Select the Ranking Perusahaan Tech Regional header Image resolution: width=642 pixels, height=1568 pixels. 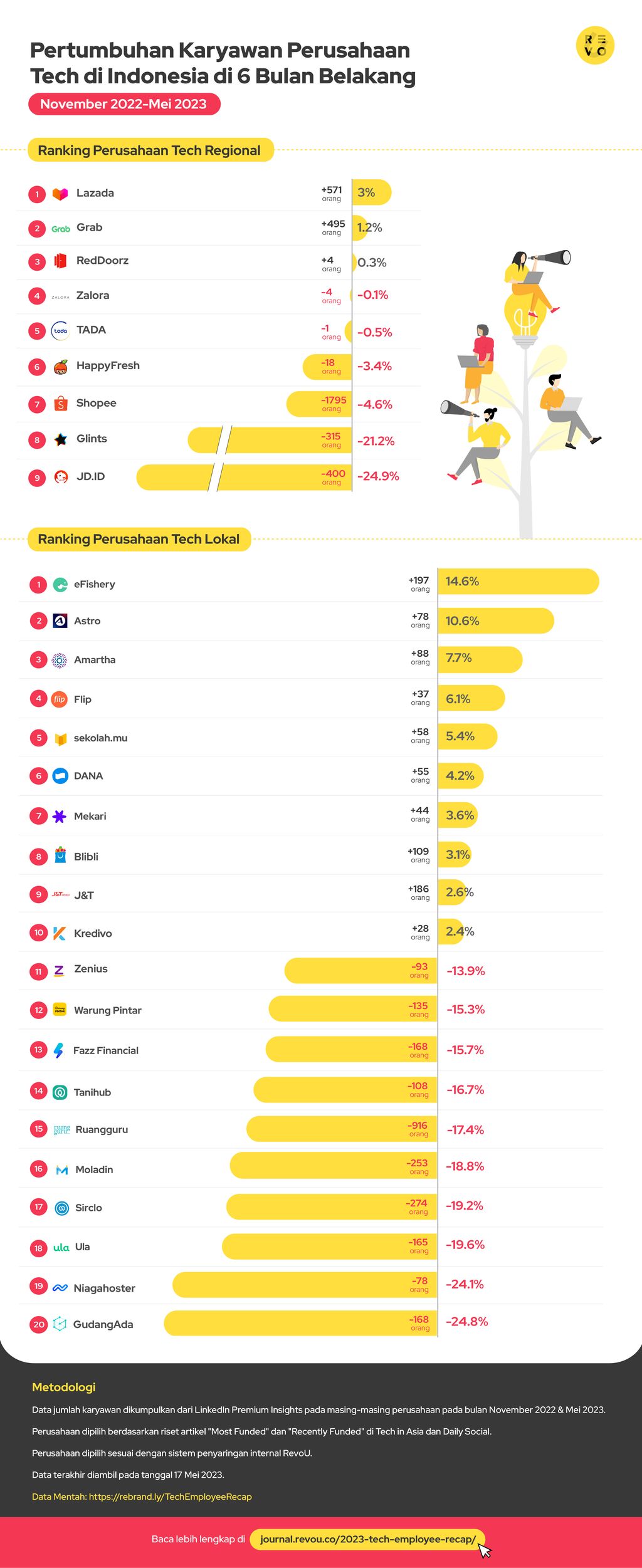150,150
